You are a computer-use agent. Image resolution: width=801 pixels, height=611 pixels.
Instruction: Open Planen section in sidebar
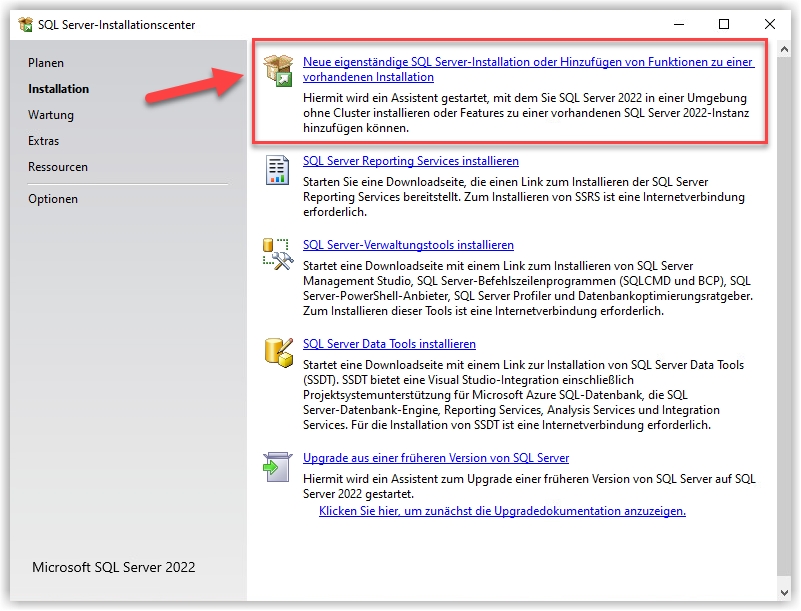click(x=46, y=63)
